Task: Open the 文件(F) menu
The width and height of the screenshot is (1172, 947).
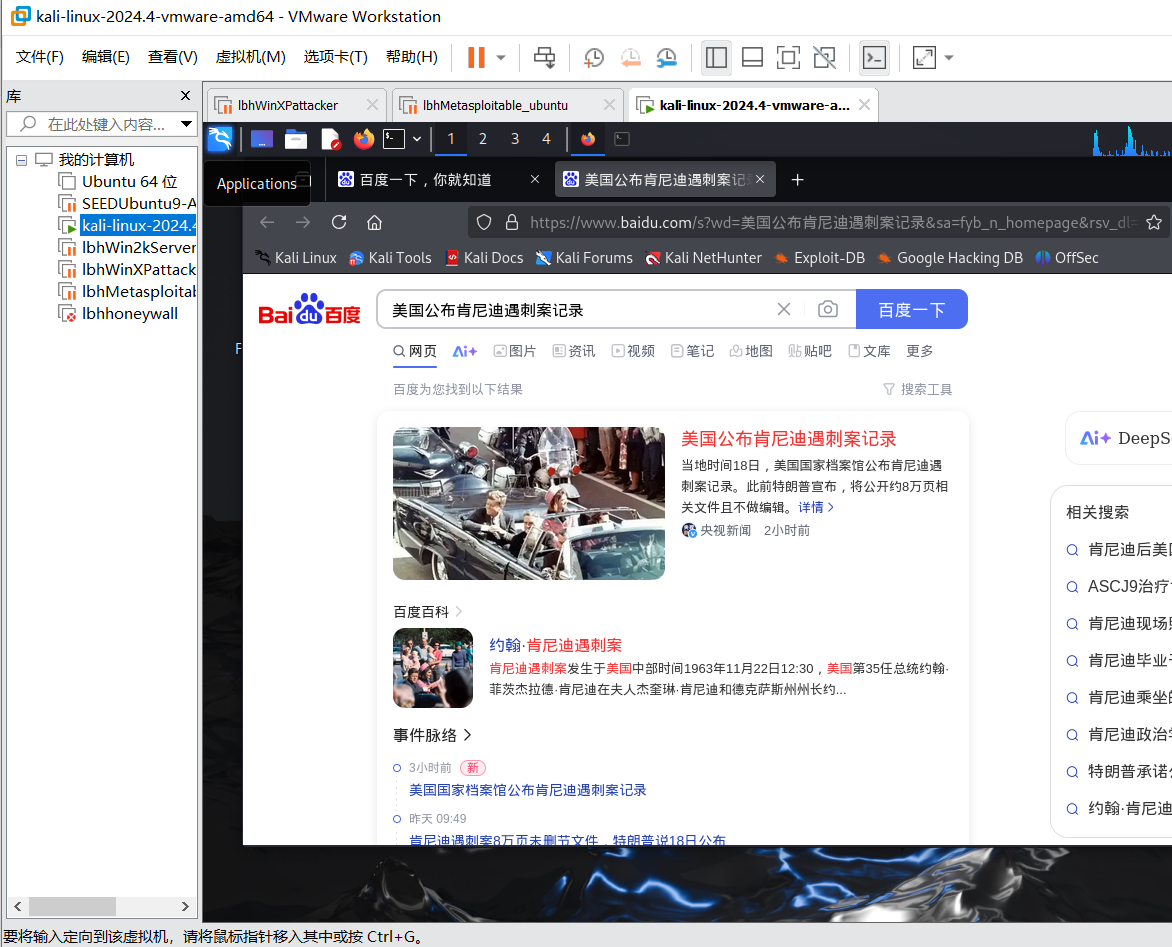Action: (40, 57)
